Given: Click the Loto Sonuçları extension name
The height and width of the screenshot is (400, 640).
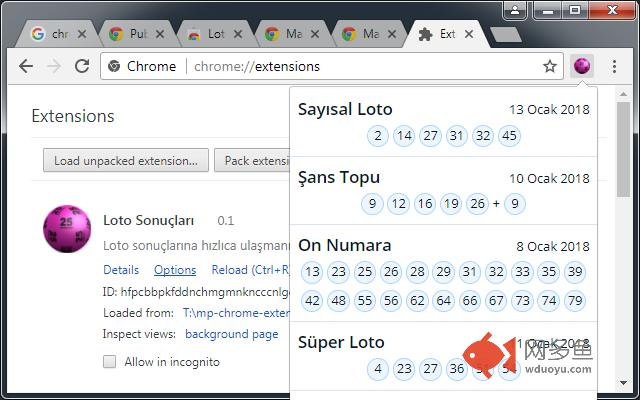Looking at the screenshot, I should point(149,221).
